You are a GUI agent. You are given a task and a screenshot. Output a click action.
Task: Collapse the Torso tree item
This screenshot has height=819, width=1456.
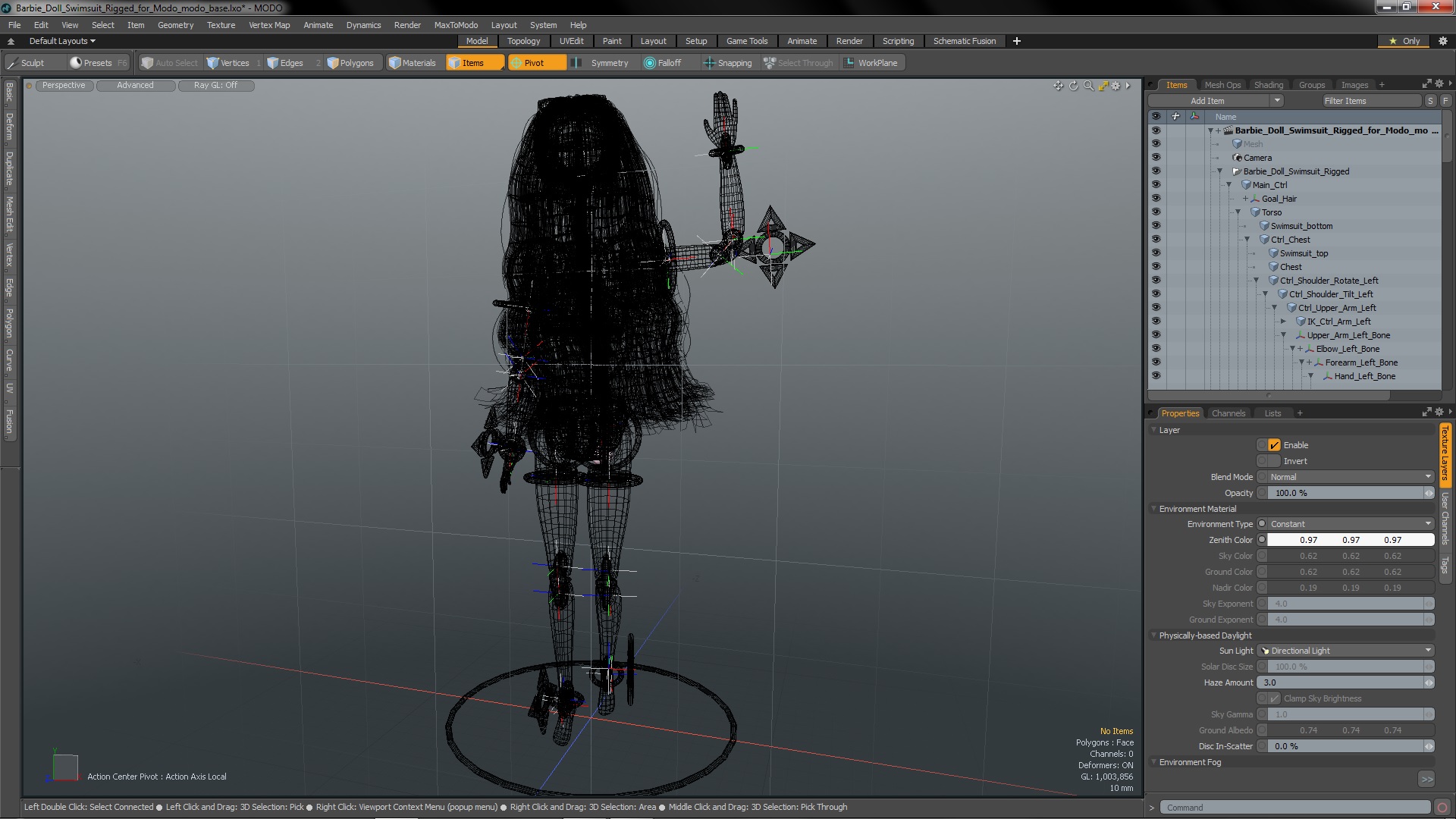1238,212
